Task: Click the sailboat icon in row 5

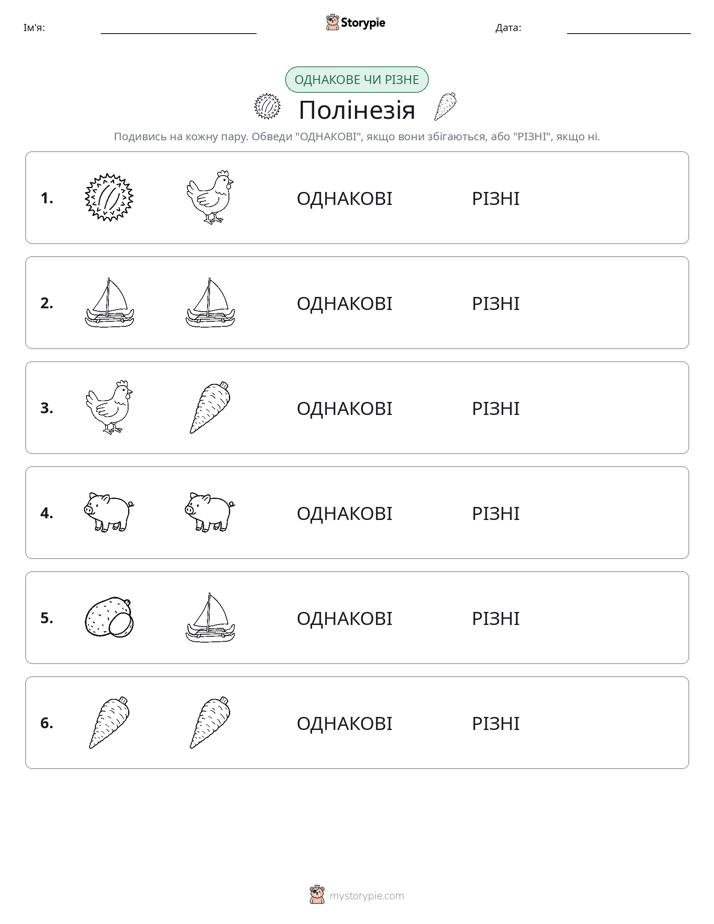Action: [210, 618]
